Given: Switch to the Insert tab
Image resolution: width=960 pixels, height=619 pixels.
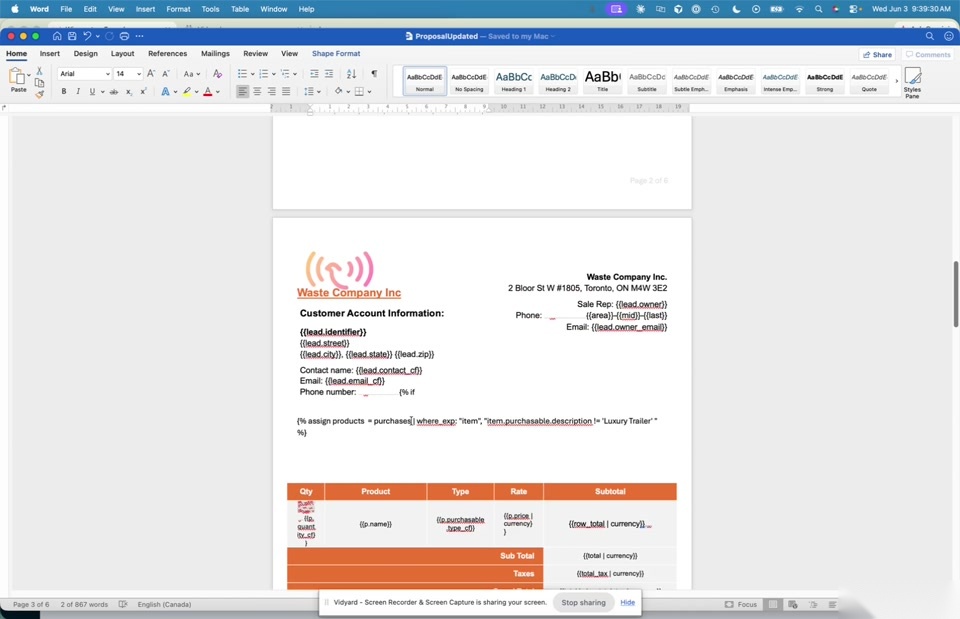Looking at the screenshot, I should (50, 54).
